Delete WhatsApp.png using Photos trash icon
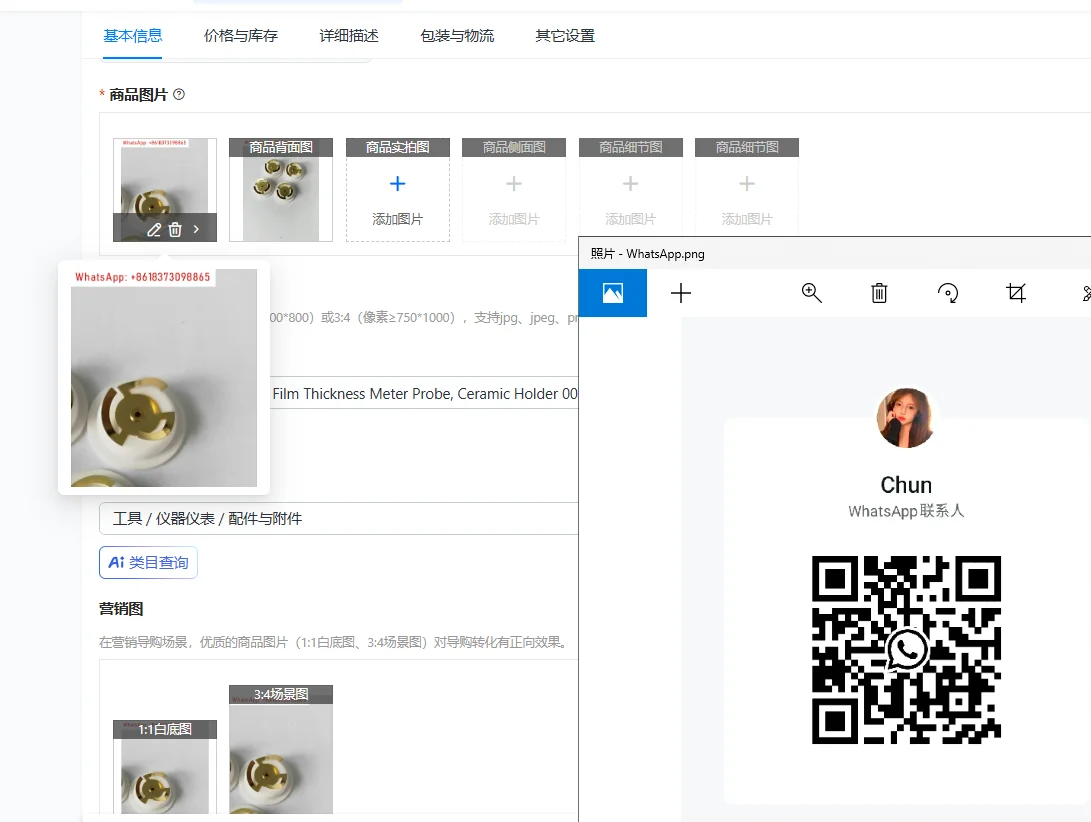The image size is (1091, 822). pyautogui.click(x=879, y=293)
